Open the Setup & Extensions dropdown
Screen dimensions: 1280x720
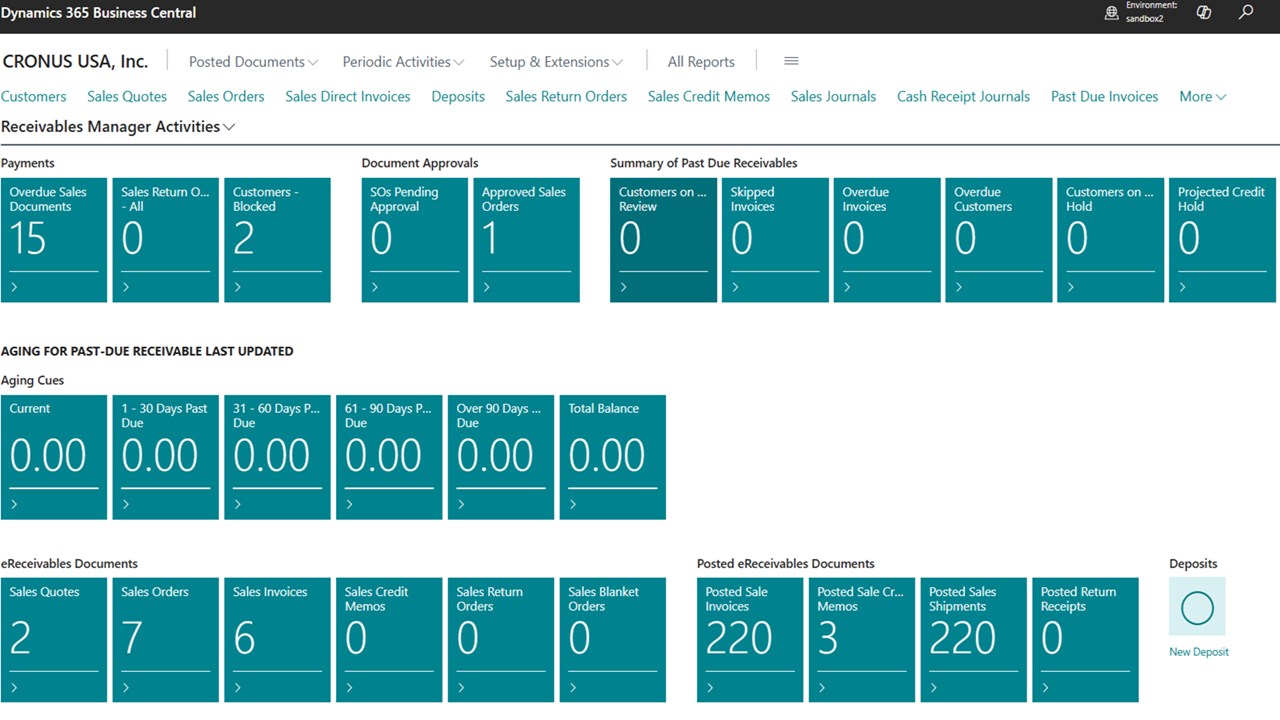click(556, 62)
